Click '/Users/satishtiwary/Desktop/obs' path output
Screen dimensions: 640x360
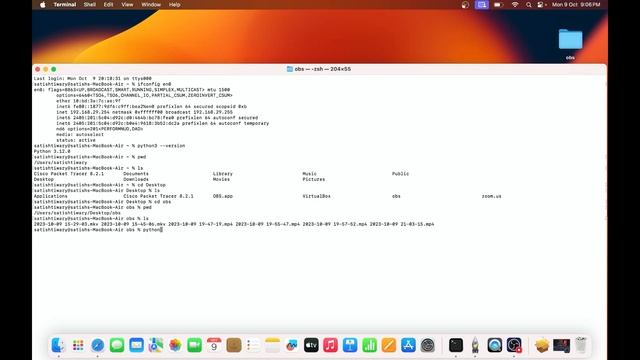[77, 213]
